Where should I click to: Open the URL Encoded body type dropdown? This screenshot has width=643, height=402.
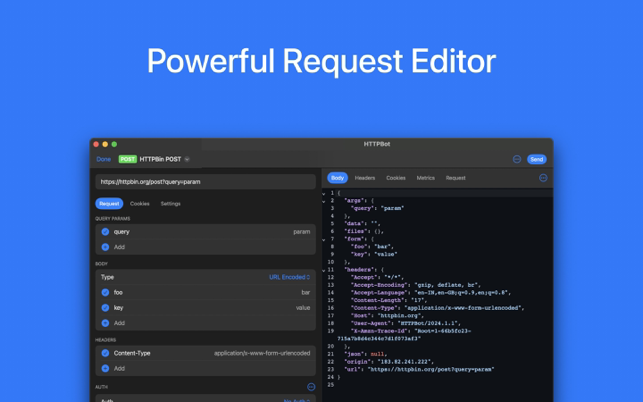coord(290,277)
